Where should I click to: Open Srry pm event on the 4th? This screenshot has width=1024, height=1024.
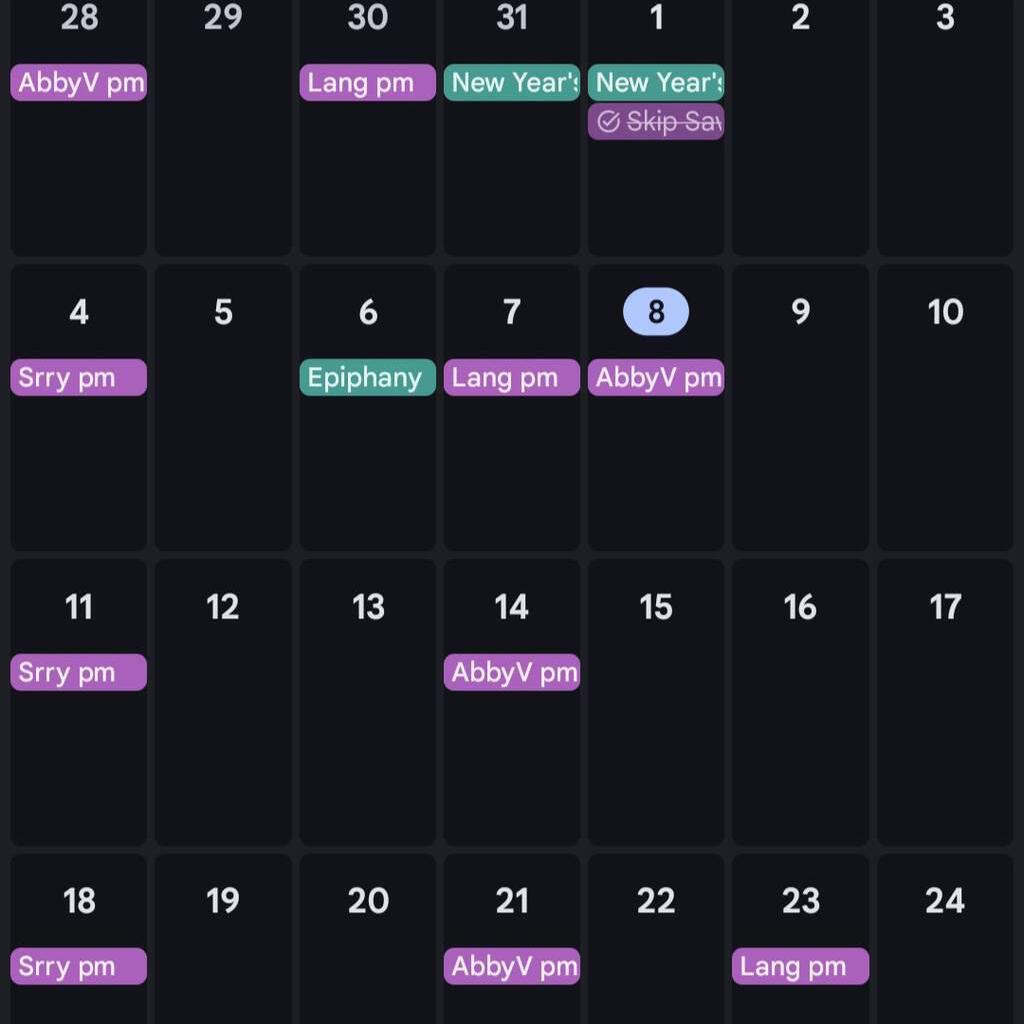click(x=79, y=378)
